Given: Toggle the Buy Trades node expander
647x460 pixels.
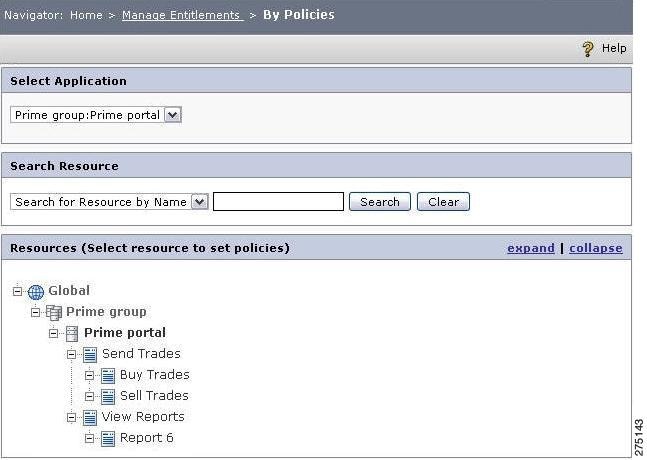Looking at the screenshot, I should coord(90,375).
